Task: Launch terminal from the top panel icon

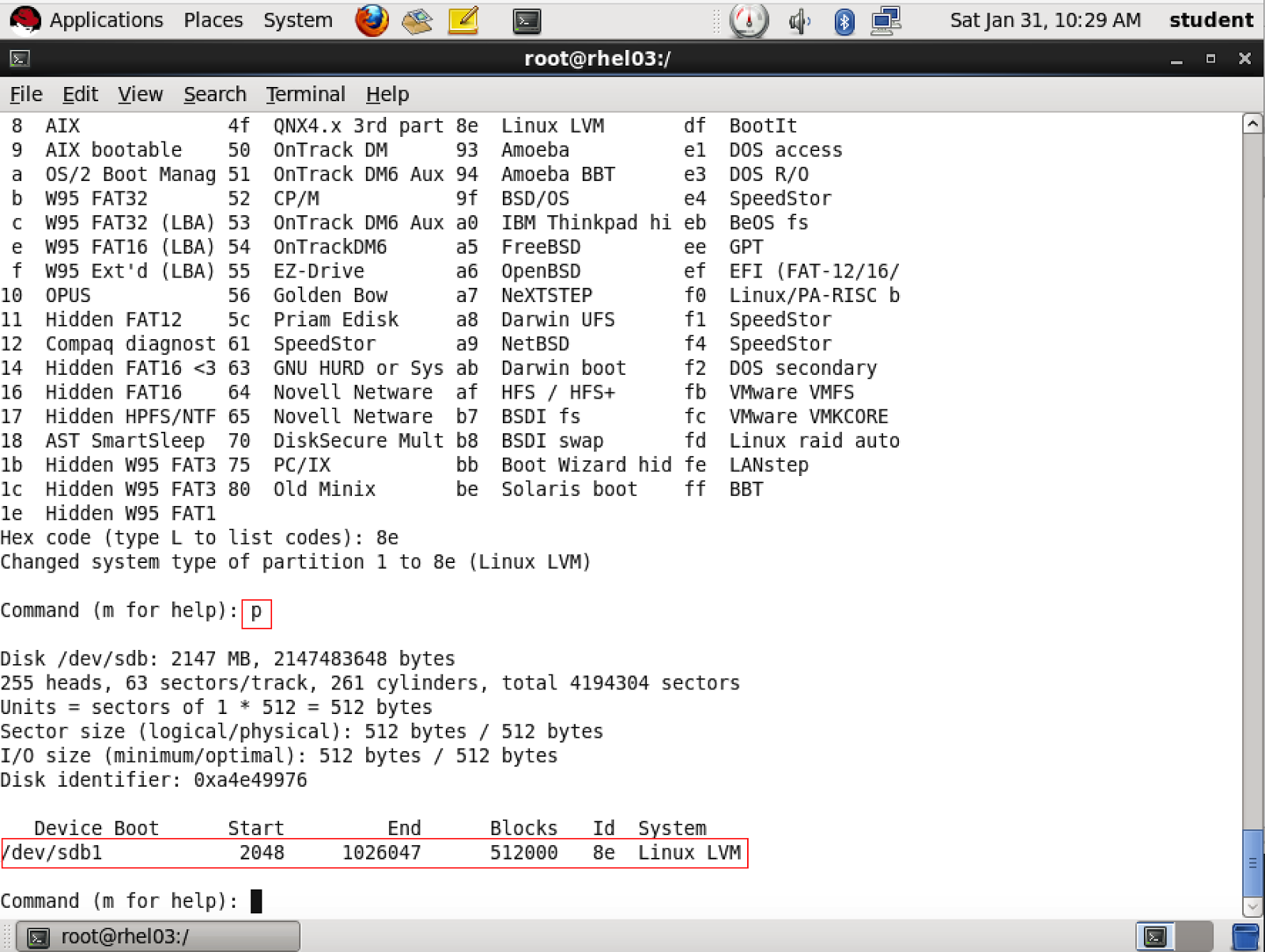Action: pyautogui.click(x=527, y=21)
